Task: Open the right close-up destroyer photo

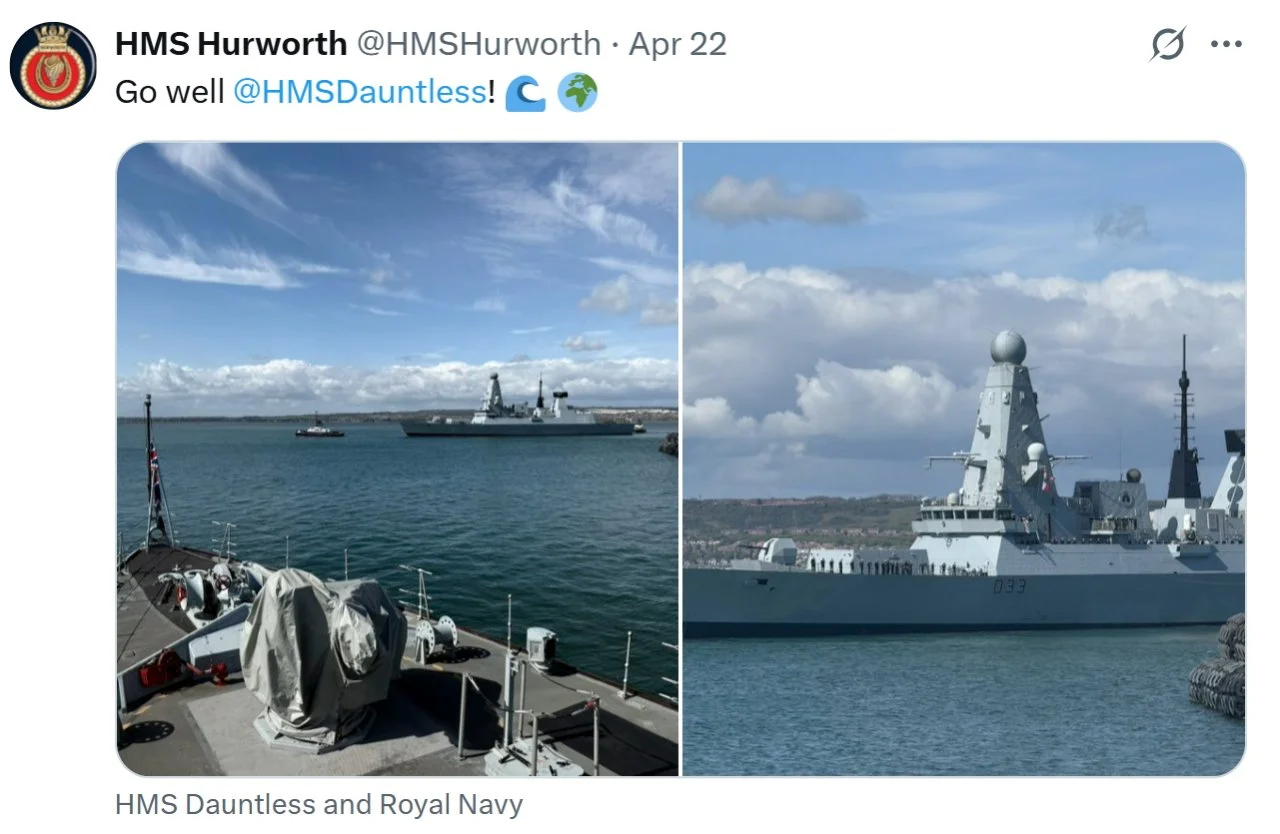Action: click(x=964, y=459)
